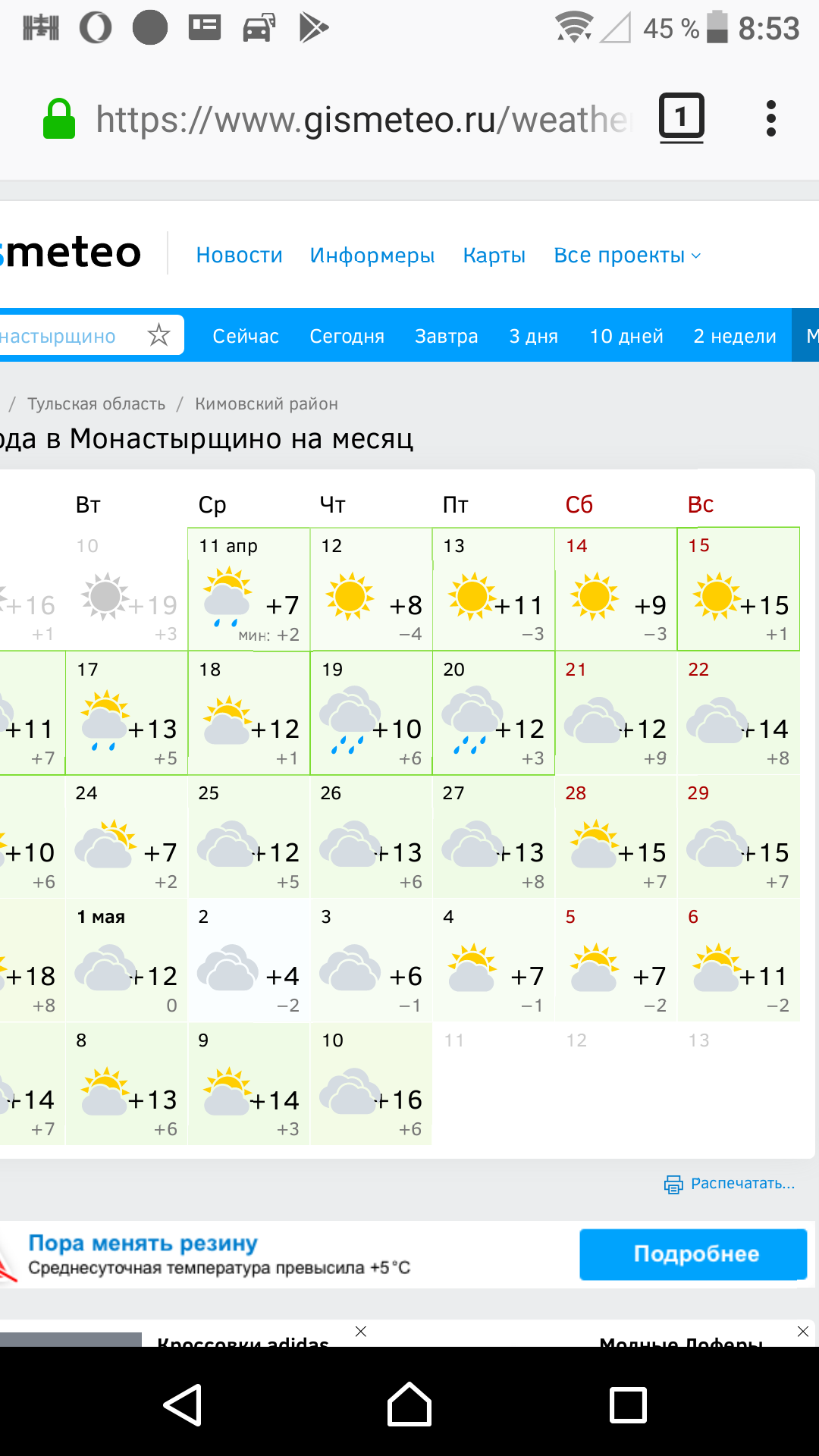Close the Модные Лоферы ad

(x=803, y=1332)
